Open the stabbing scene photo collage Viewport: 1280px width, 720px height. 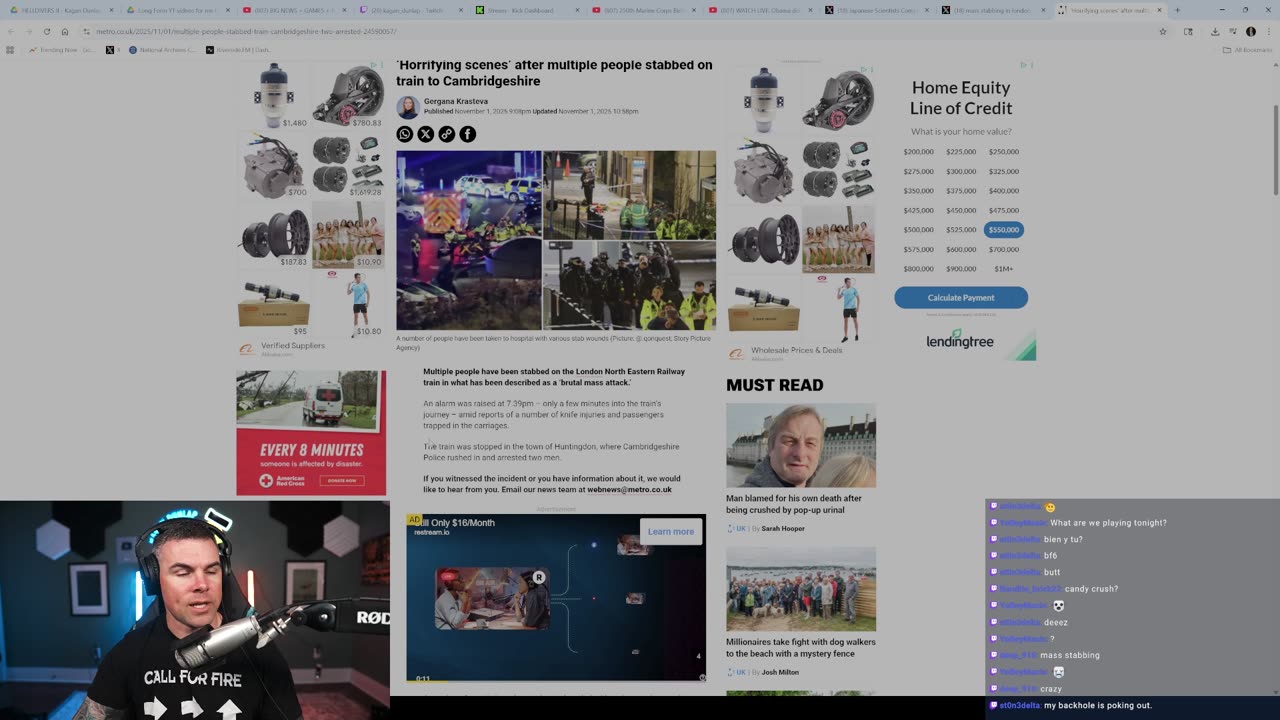coord(556,240)
